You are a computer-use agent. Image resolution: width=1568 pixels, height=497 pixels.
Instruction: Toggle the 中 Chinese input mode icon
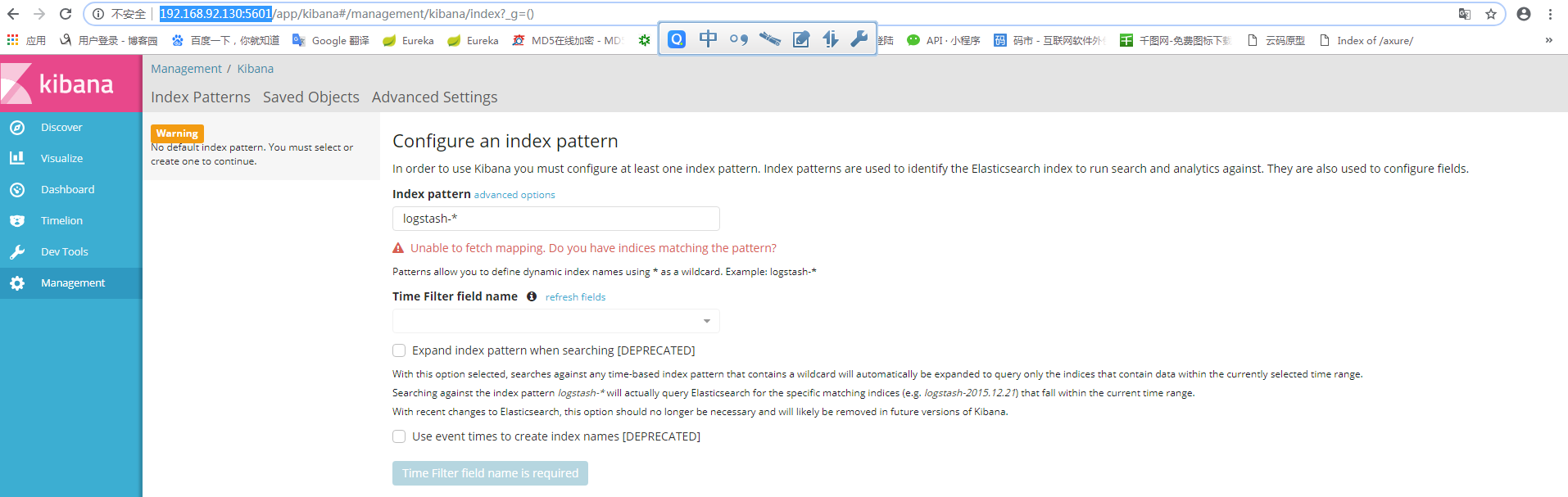(x=708, y=38)
